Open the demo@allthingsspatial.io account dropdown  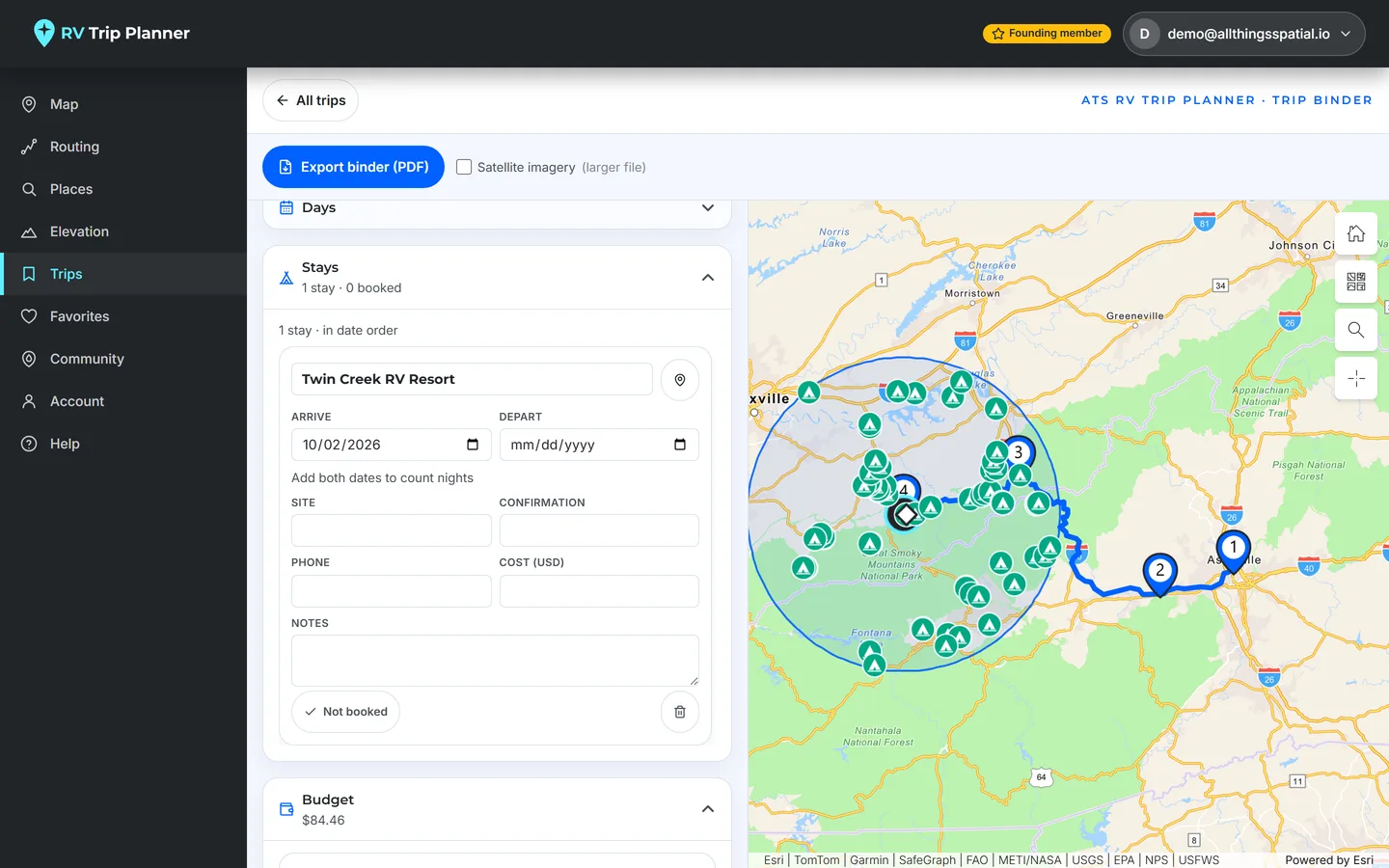1243,34
